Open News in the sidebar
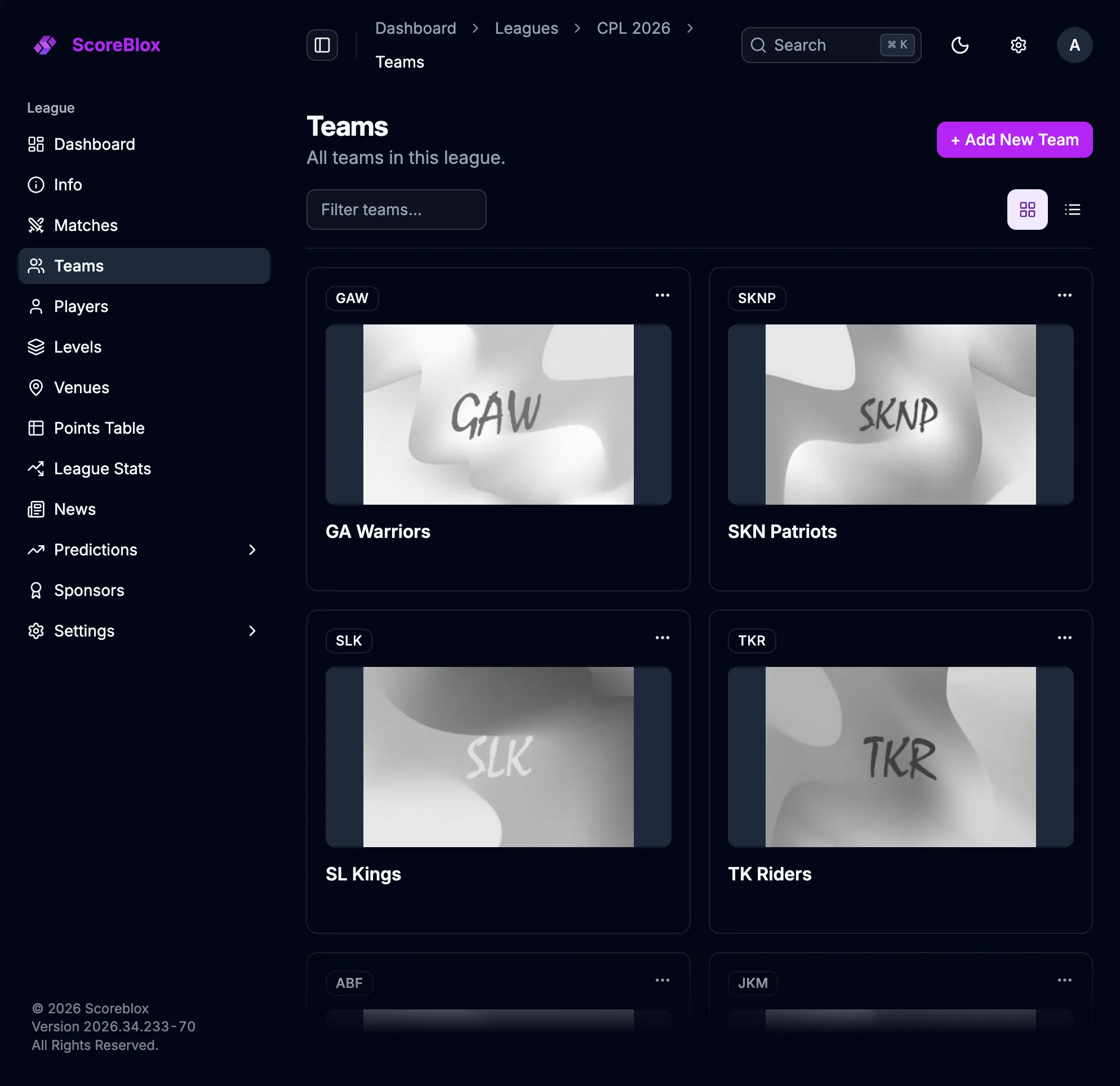 [144, 509]
